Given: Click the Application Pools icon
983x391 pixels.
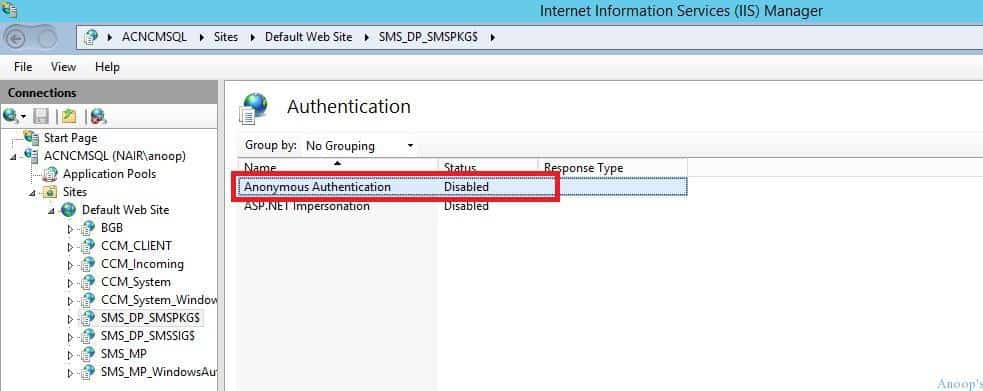Looking at the screenshot, I should click(x=50, y=174).
